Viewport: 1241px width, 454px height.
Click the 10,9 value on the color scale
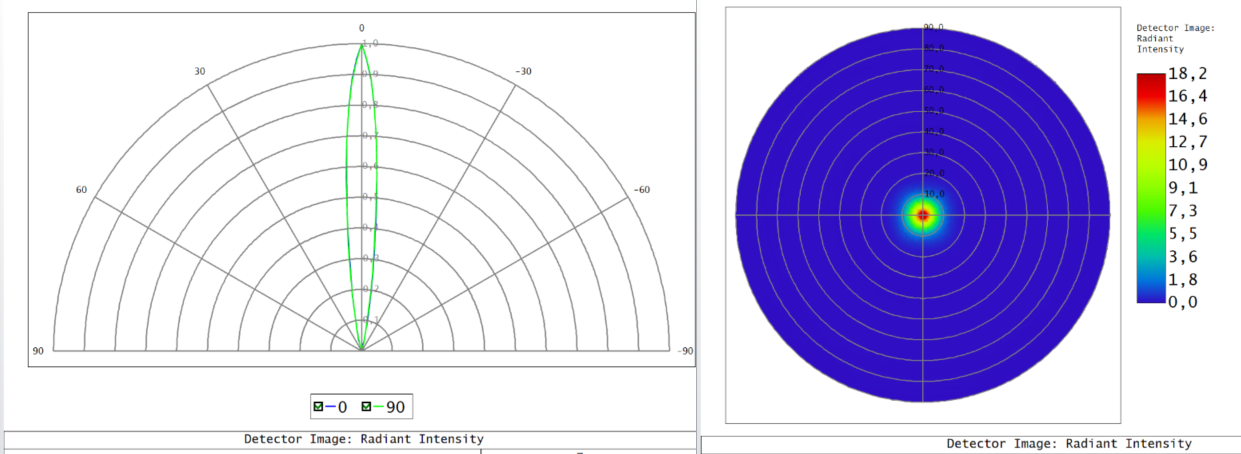point(1188,164)
